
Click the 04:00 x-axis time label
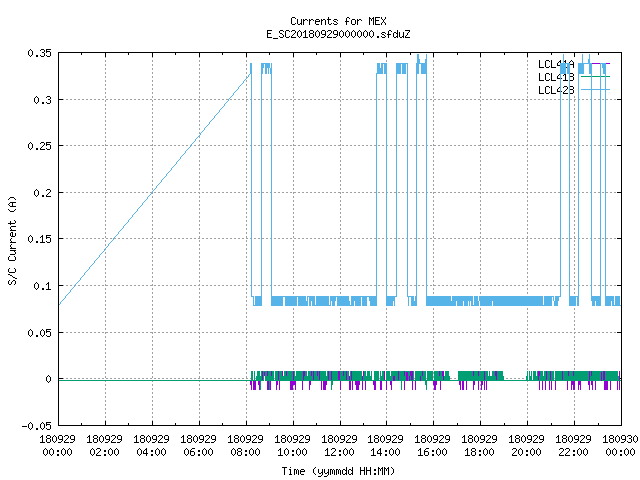point(151,452)
